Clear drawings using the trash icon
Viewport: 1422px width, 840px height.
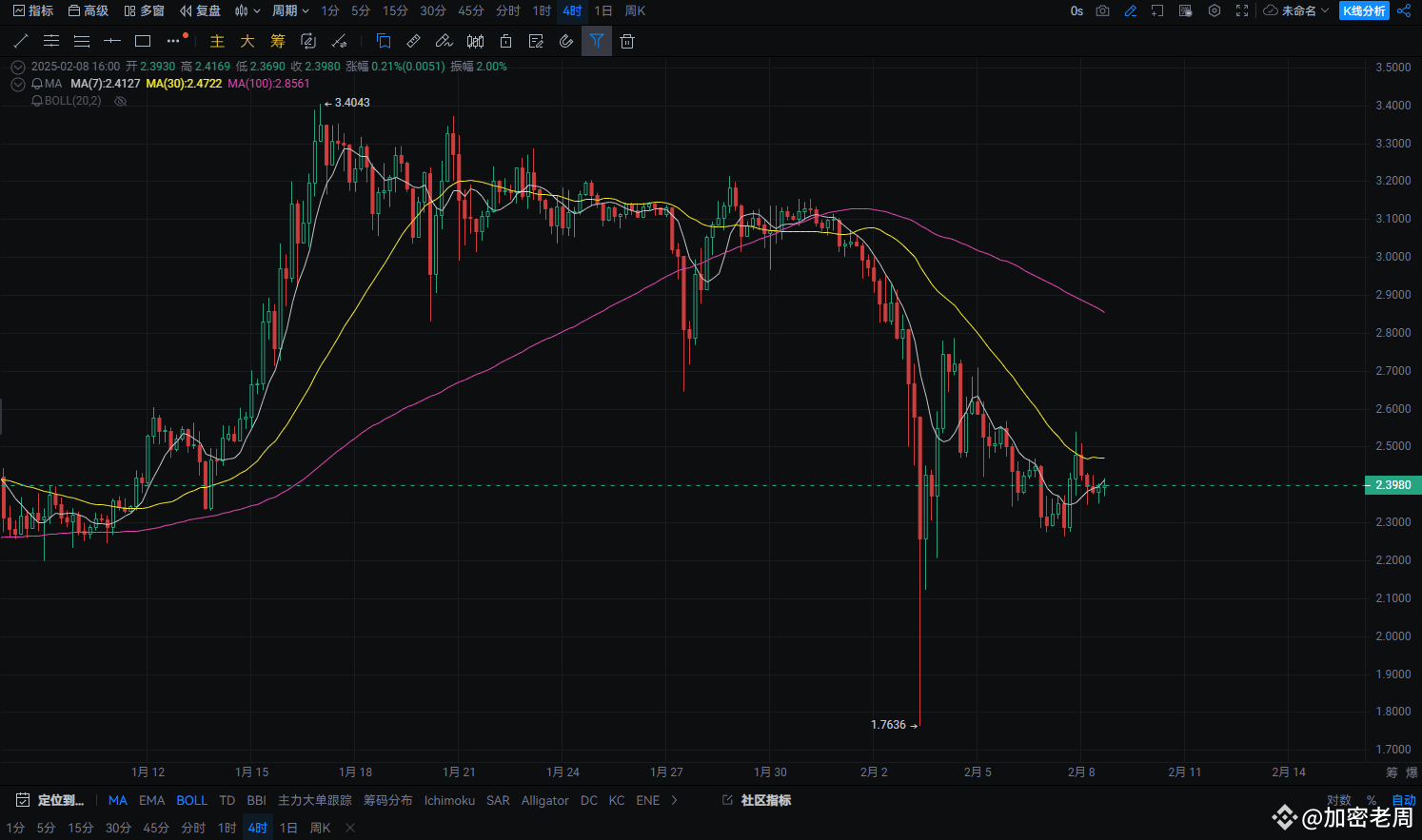(627, 41)
